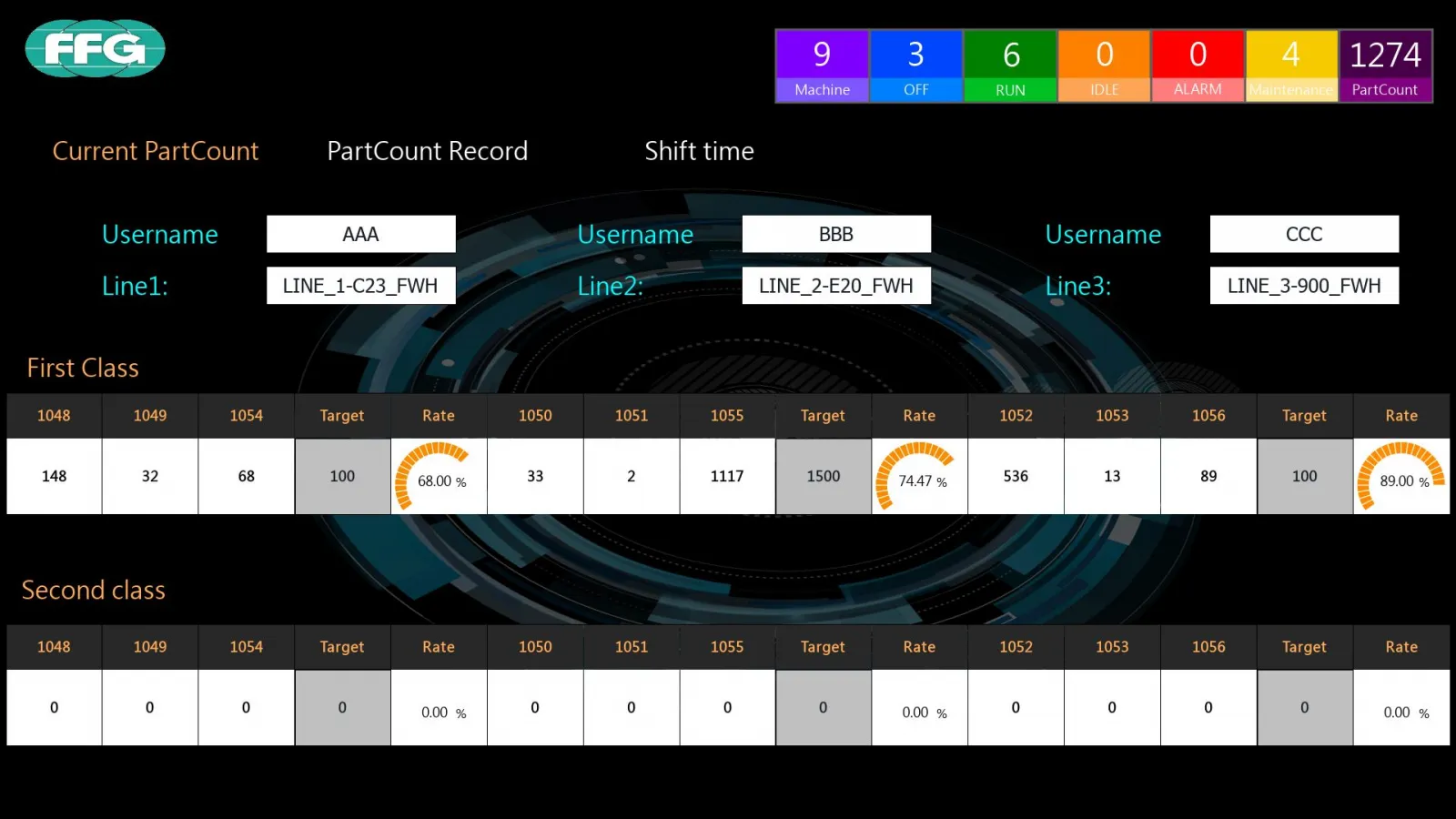The width and height of the screenshot is (1456, 819).
Task: Open the PartCount Record tab
Action: tap(427, 151)
